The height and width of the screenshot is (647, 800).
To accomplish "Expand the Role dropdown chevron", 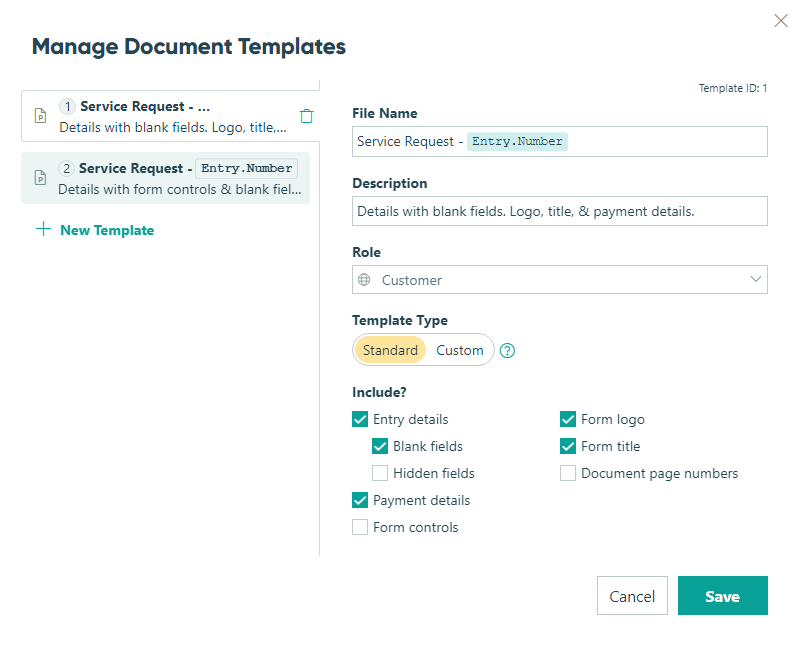I will click(x=756, y=279).
